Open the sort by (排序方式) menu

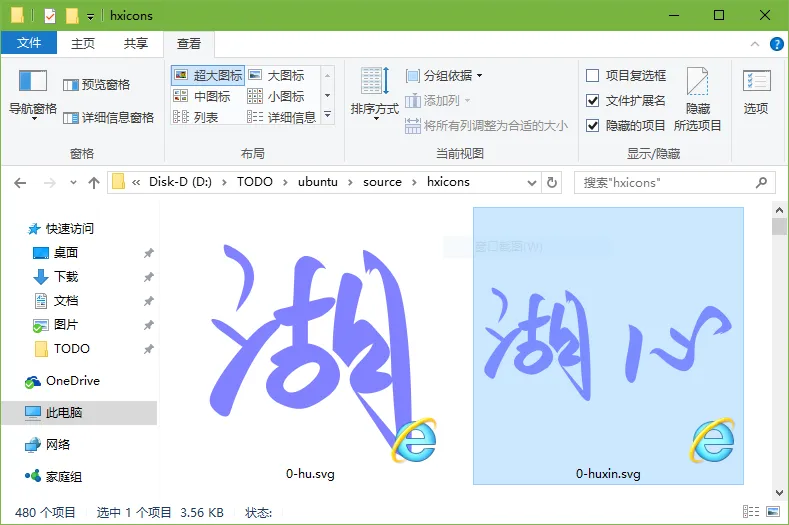tap(375, 94)
